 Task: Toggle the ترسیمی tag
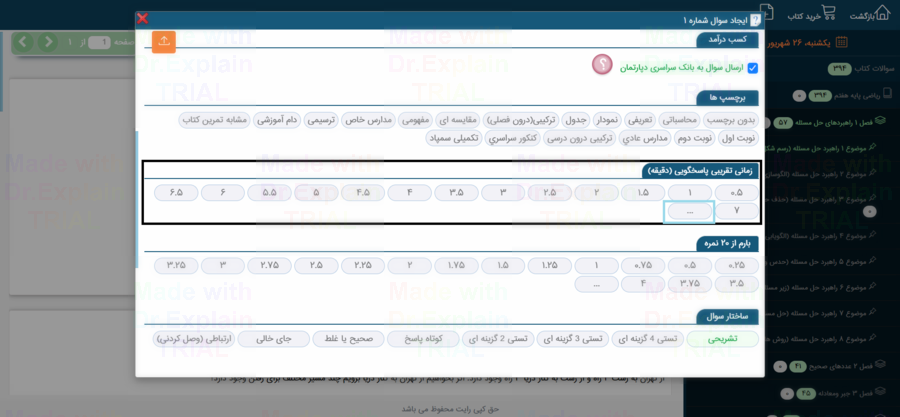(x=321, y=120)
